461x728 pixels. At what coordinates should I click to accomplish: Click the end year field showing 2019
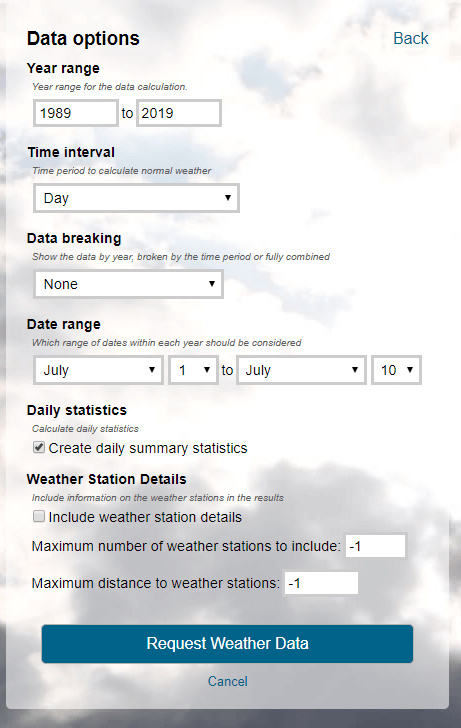tap(179, 113)
